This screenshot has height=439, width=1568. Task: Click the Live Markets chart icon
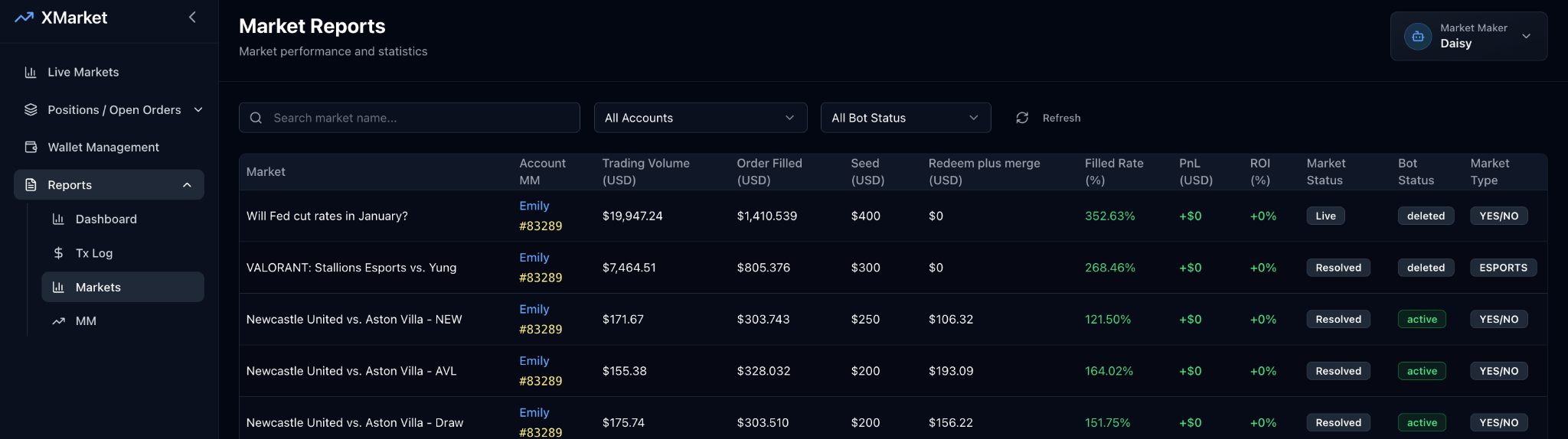31,72
